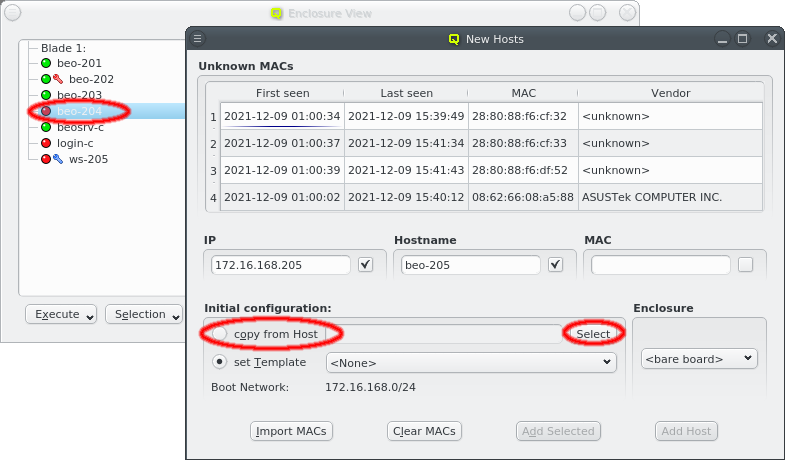Click green status icon of beo-201

point(46,63)
